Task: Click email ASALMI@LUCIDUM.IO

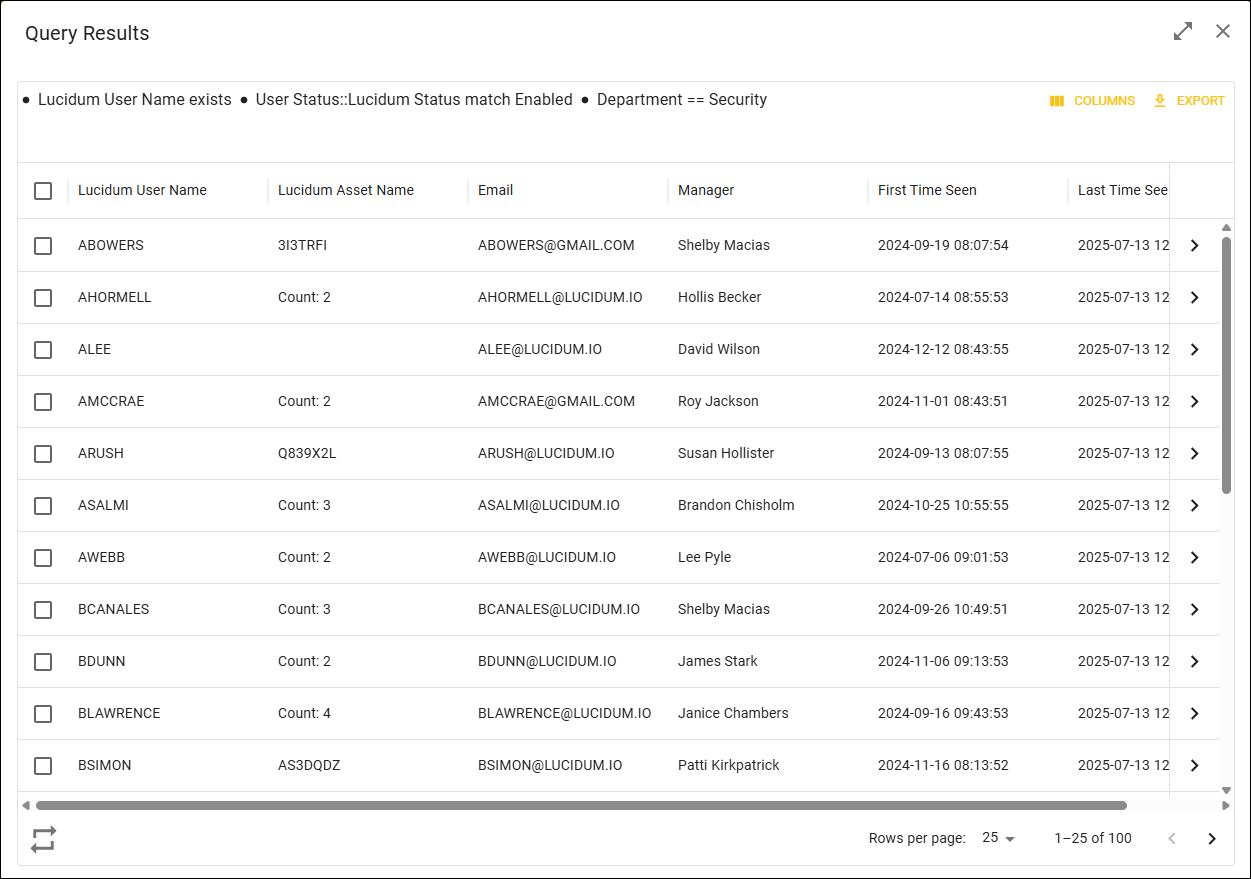Action: (549, 505)
